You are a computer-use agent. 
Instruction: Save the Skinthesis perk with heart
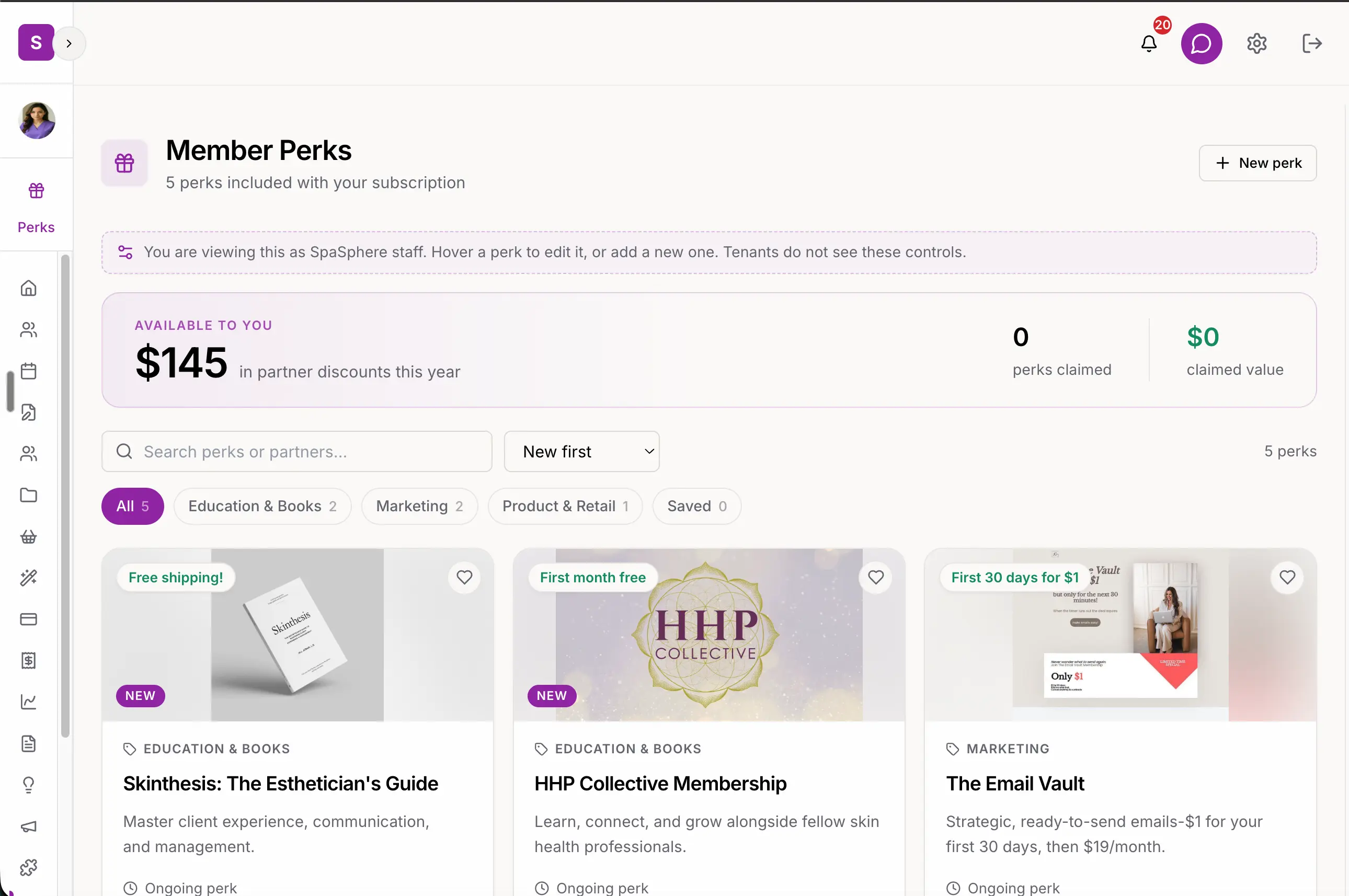tap(464, 577)
